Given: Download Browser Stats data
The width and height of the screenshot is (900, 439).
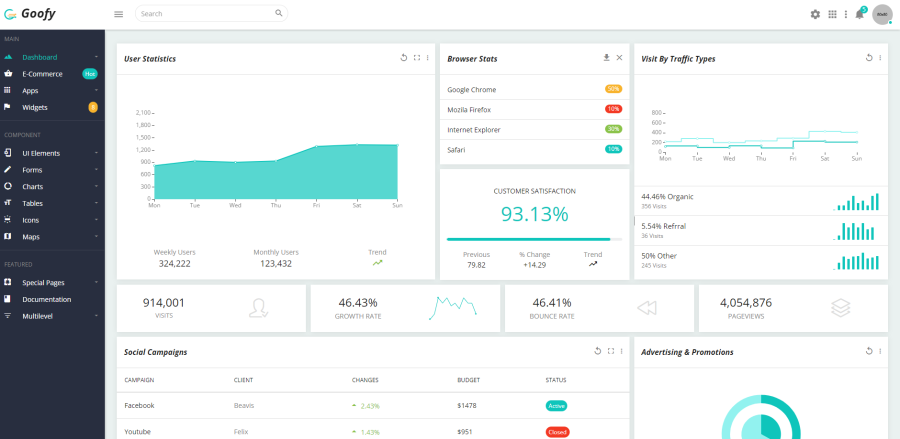Looking at the screenshot, I should pyautogui.click(x=606, y=57).
